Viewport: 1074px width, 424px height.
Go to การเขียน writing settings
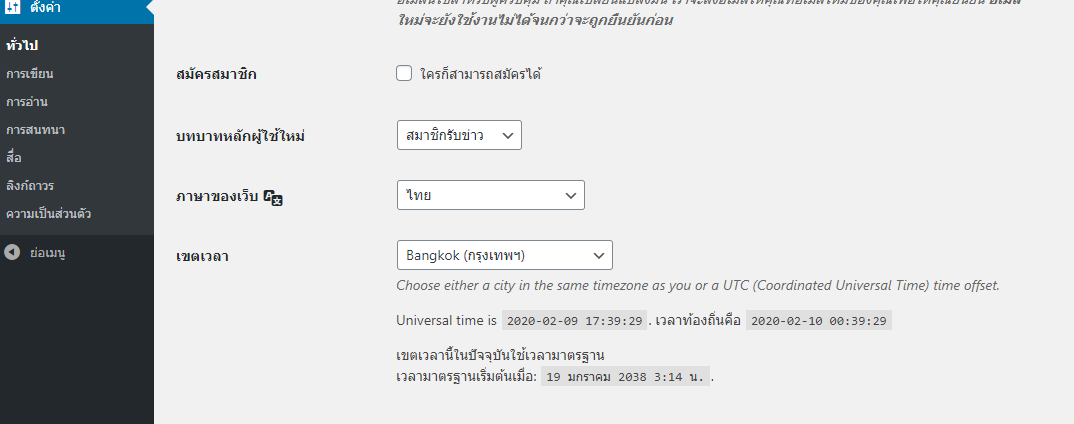29,74
